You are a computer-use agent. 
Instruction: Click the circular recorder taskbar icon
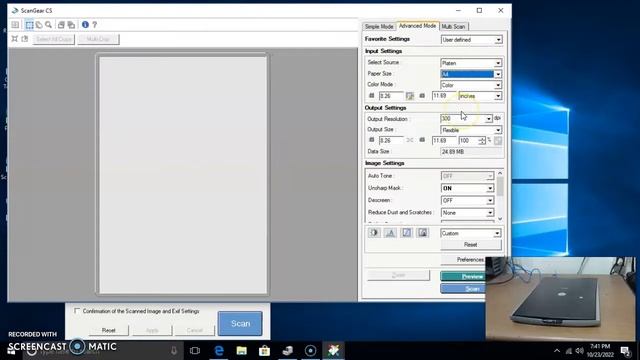click(310, 350)
